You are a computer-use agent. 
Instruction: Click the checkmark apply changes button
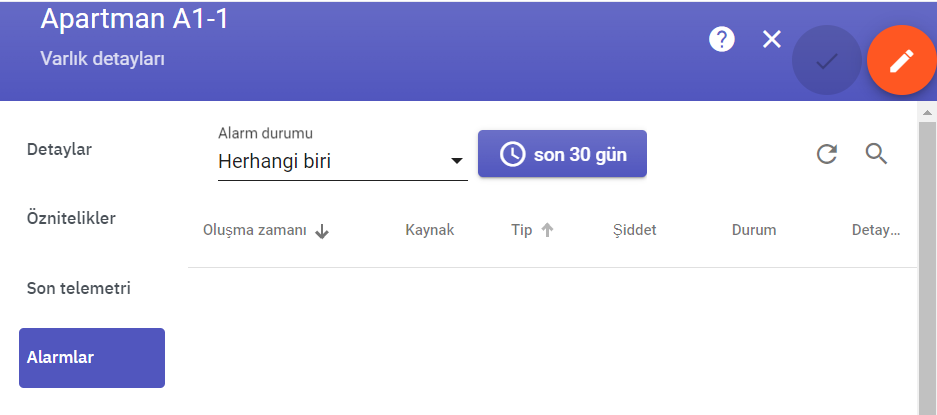[x=827, y=60]
